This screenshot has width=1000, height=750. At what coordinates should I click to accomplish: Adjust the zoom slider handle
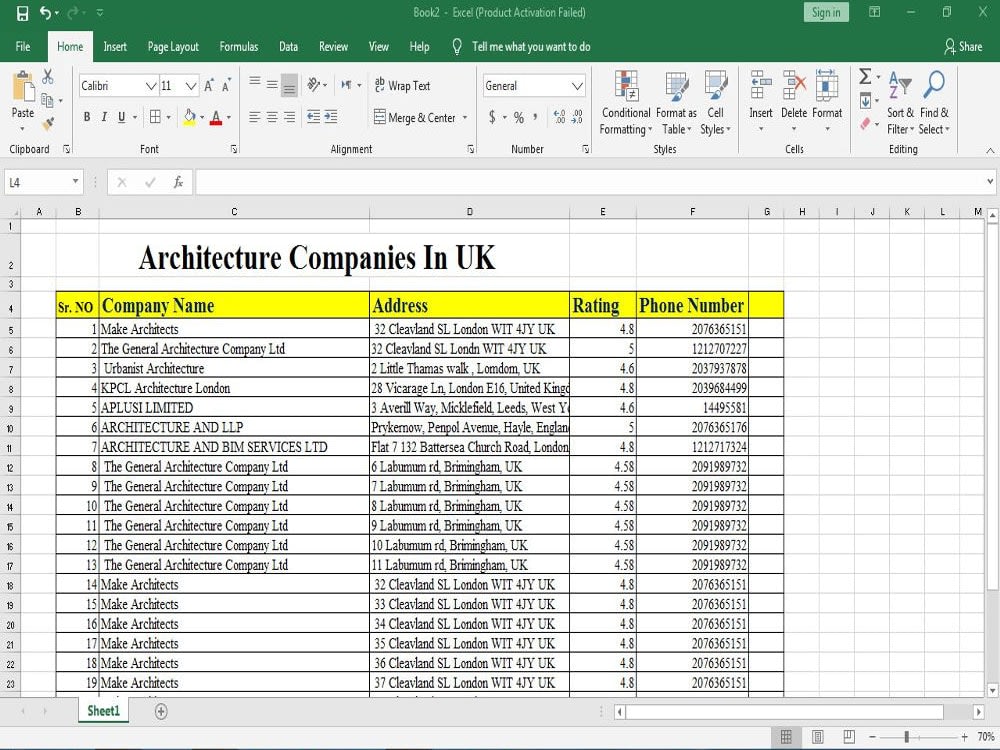906,737
